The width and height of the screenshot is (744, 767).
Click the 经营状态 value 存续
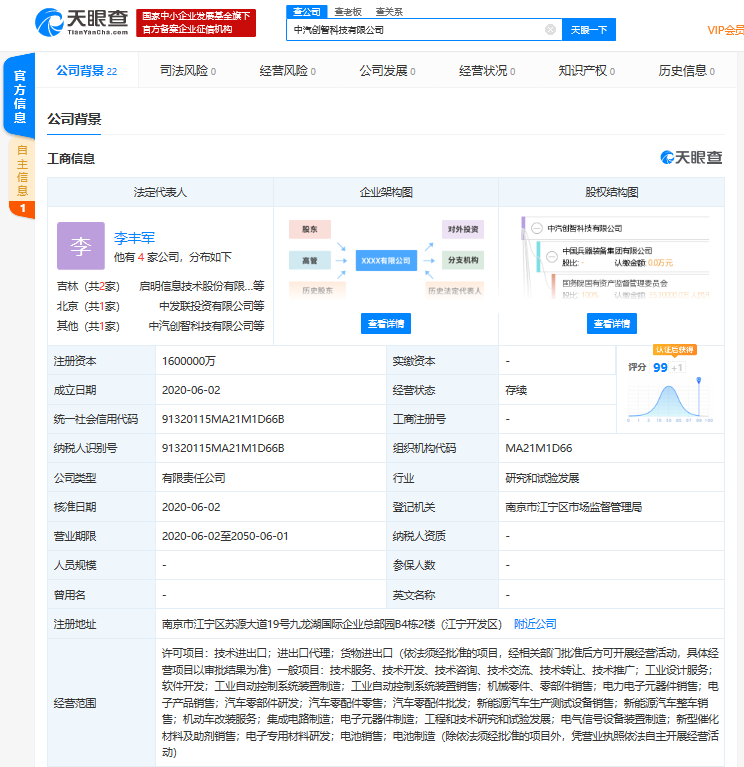point(516,390)
